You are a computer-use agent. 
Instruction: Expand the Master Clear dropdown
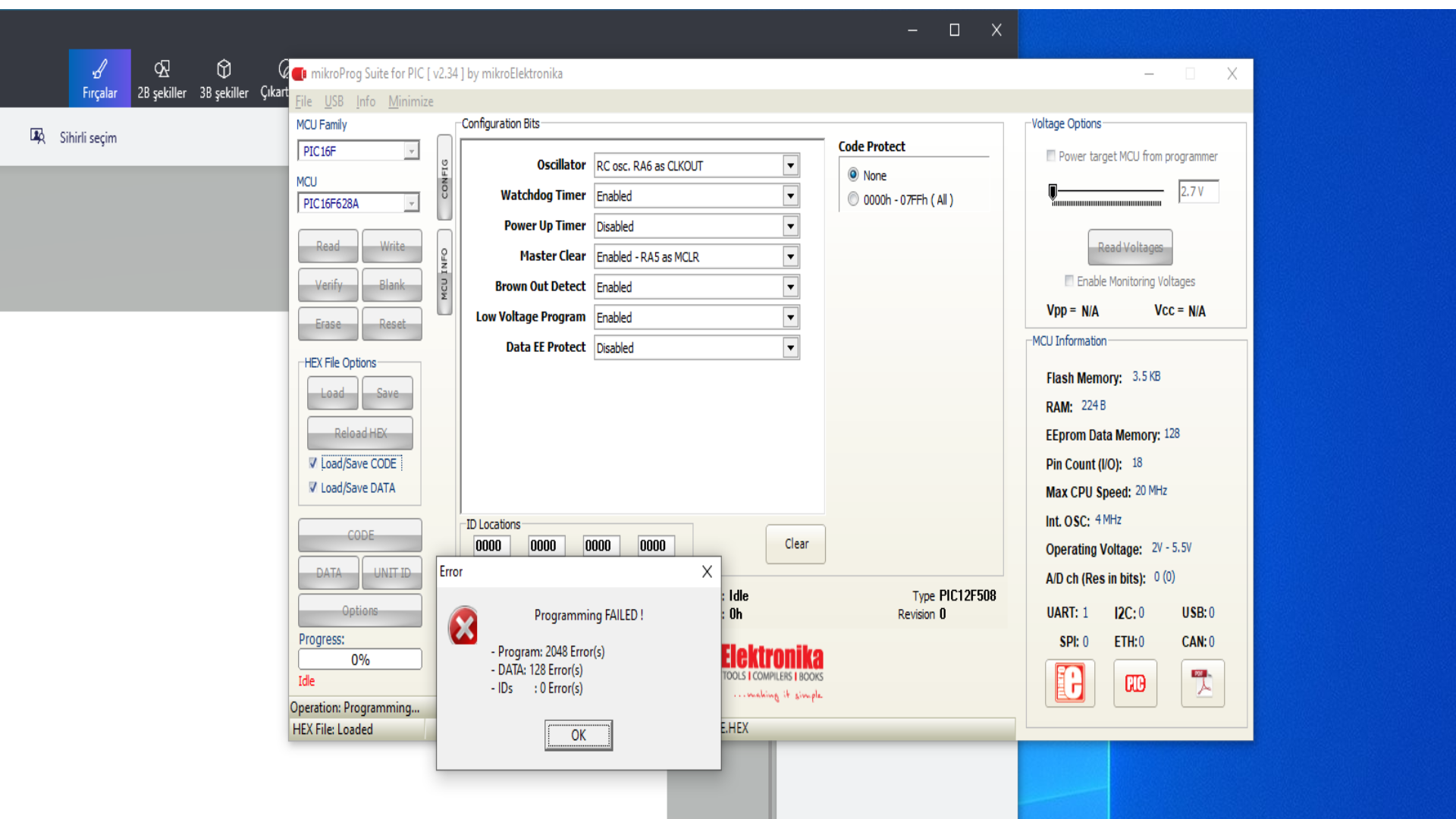coord(791,256)
